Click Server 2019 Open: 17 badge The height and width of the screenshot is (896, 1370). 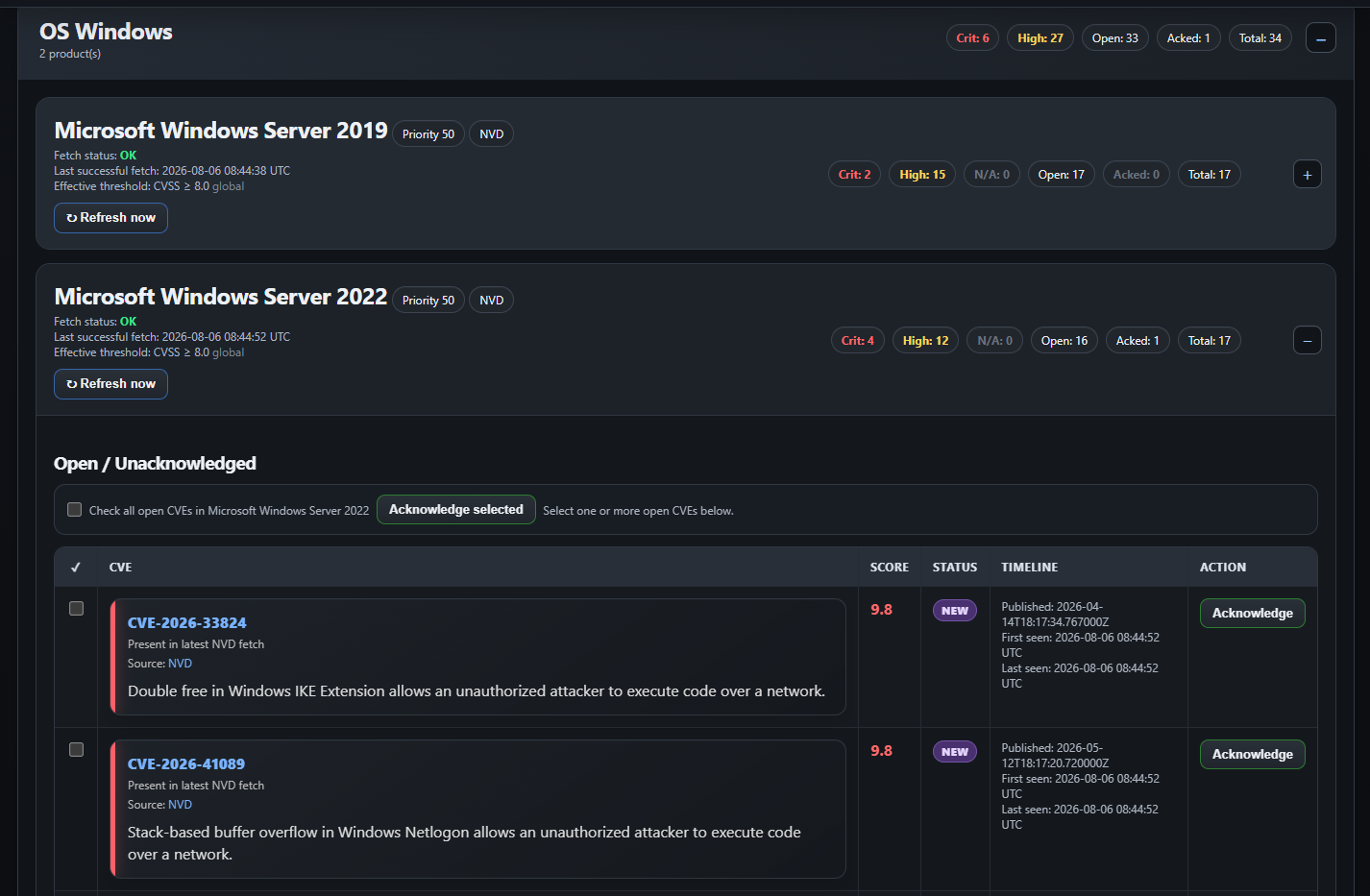[1061, 175]
